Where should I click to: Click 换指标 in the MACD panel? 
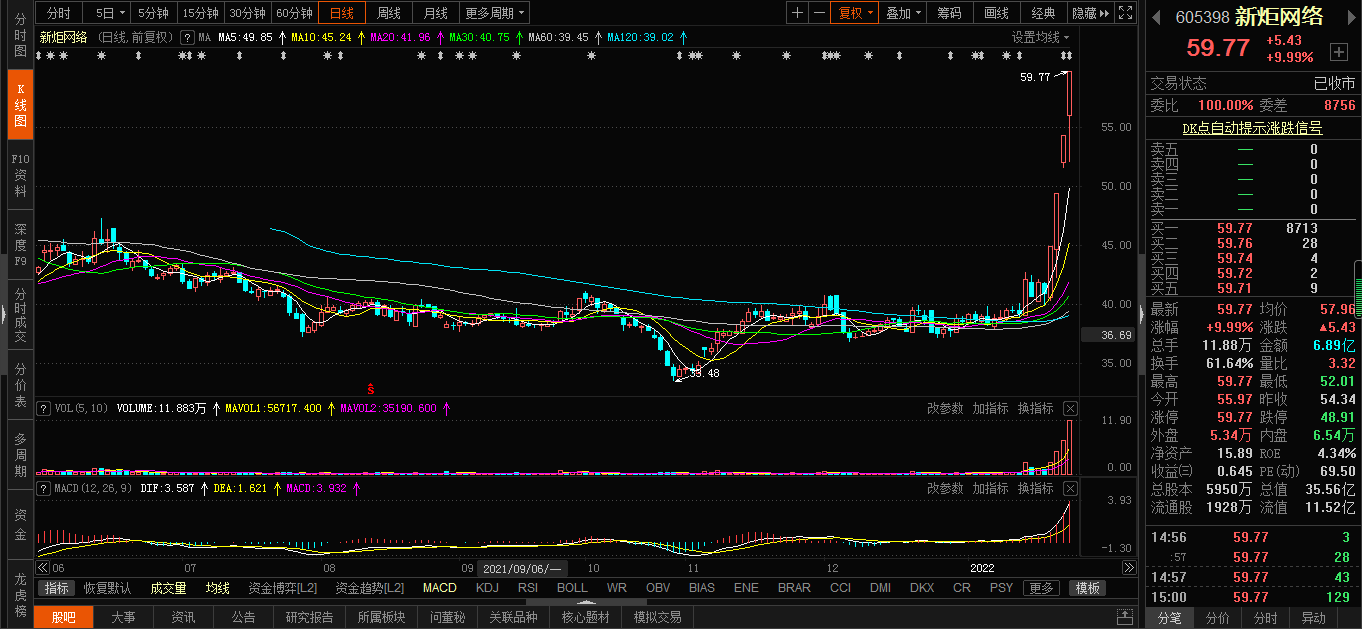[x=1036, y=488]
